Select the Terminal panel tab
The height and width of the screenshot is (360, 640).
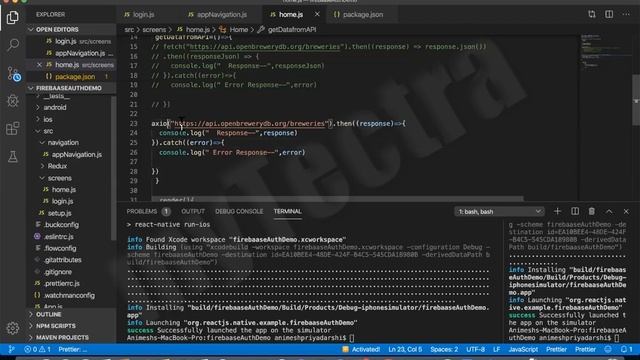pyautogui.click(x=287, y=211)
